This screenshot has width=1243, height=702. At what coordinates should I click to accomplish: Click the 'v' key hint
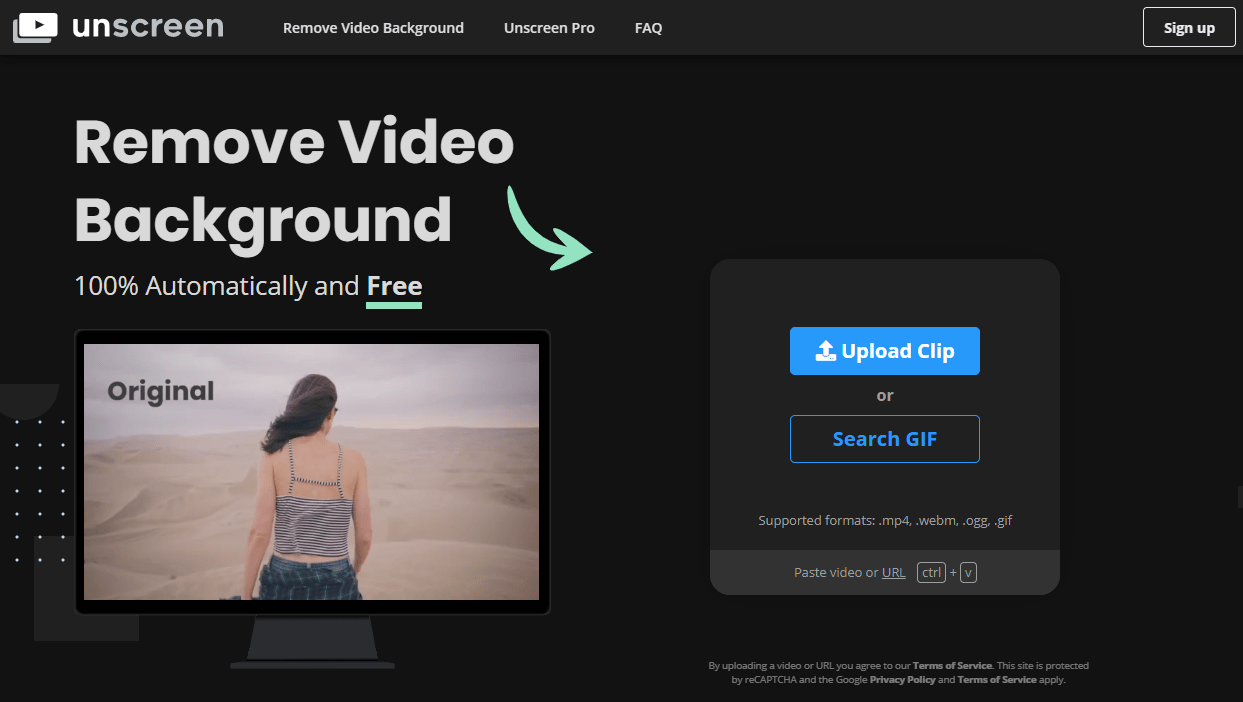click(x=968, y=573)
